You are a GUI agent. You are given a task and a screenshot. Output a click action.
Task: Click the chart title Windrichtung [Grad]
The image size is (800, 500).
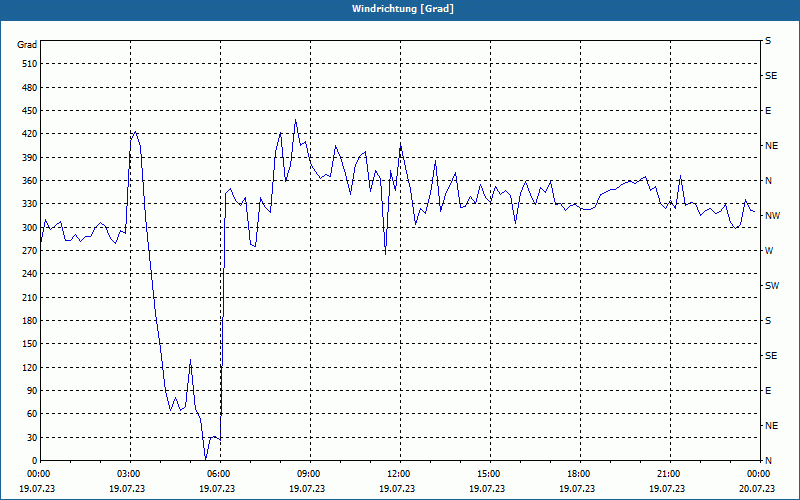pyautogui.click(x=403, y=9)
